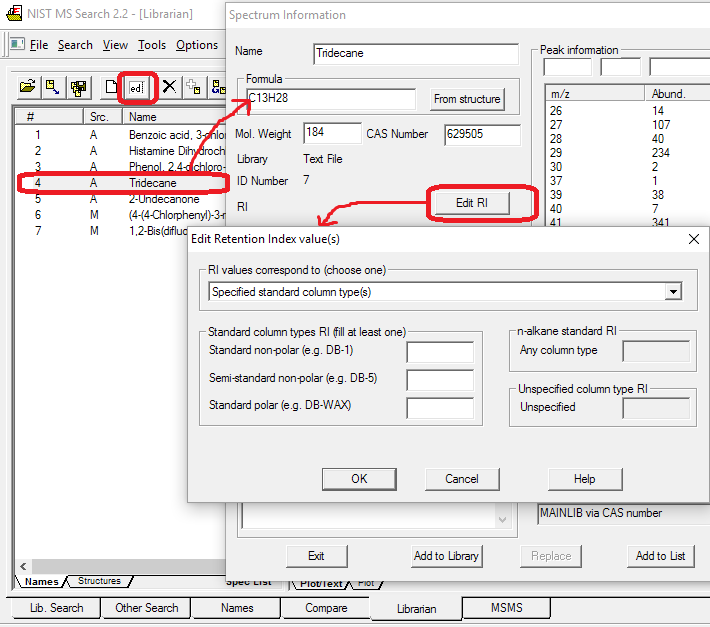The height and width of the screenshot is (627, 710).
Task: Click the Edit spectrum 'ed' icon
Action: (136, 87)
